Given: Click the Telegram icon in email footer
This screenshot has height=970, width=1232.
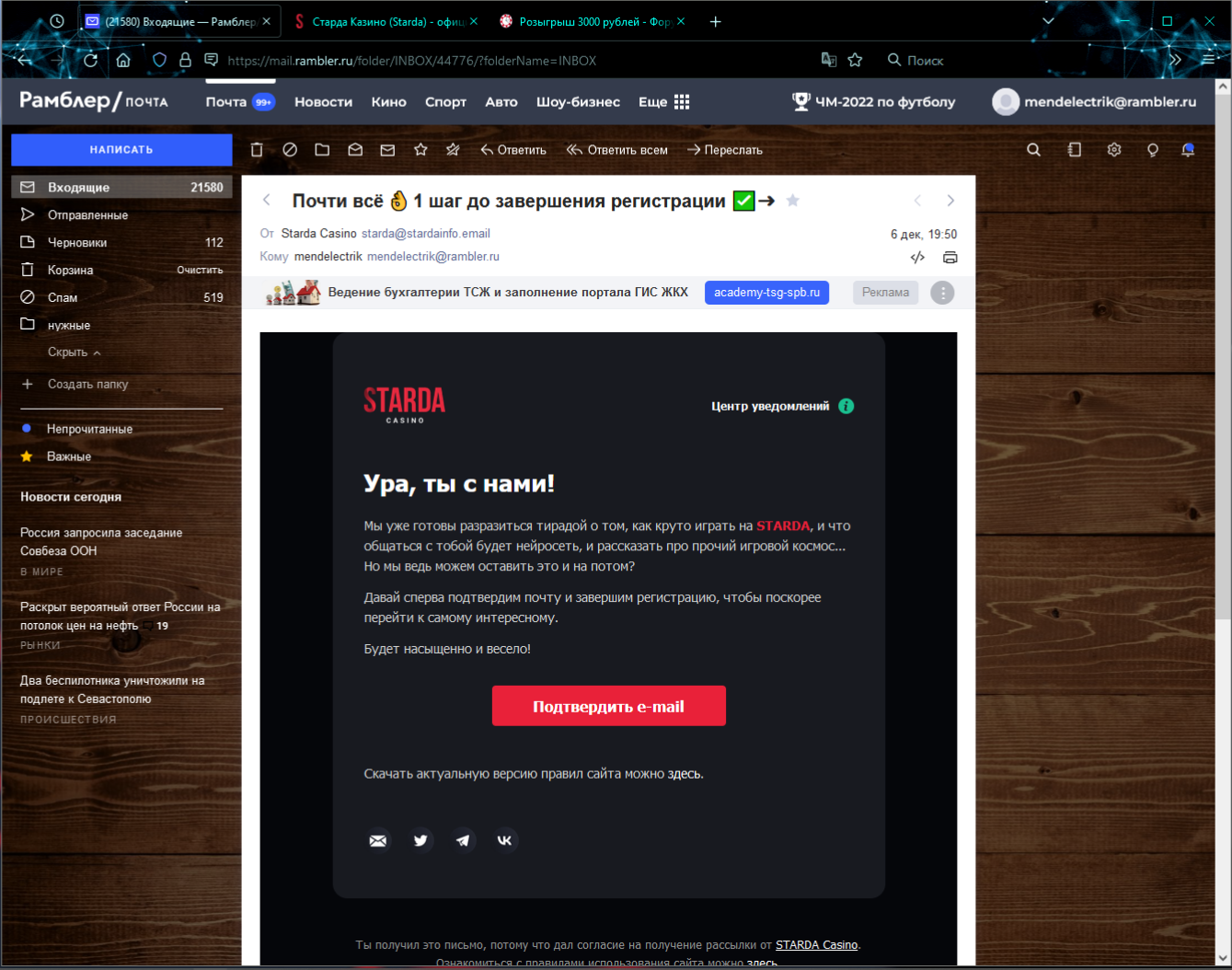Looking at the screenshot, I should pos(463,840).
